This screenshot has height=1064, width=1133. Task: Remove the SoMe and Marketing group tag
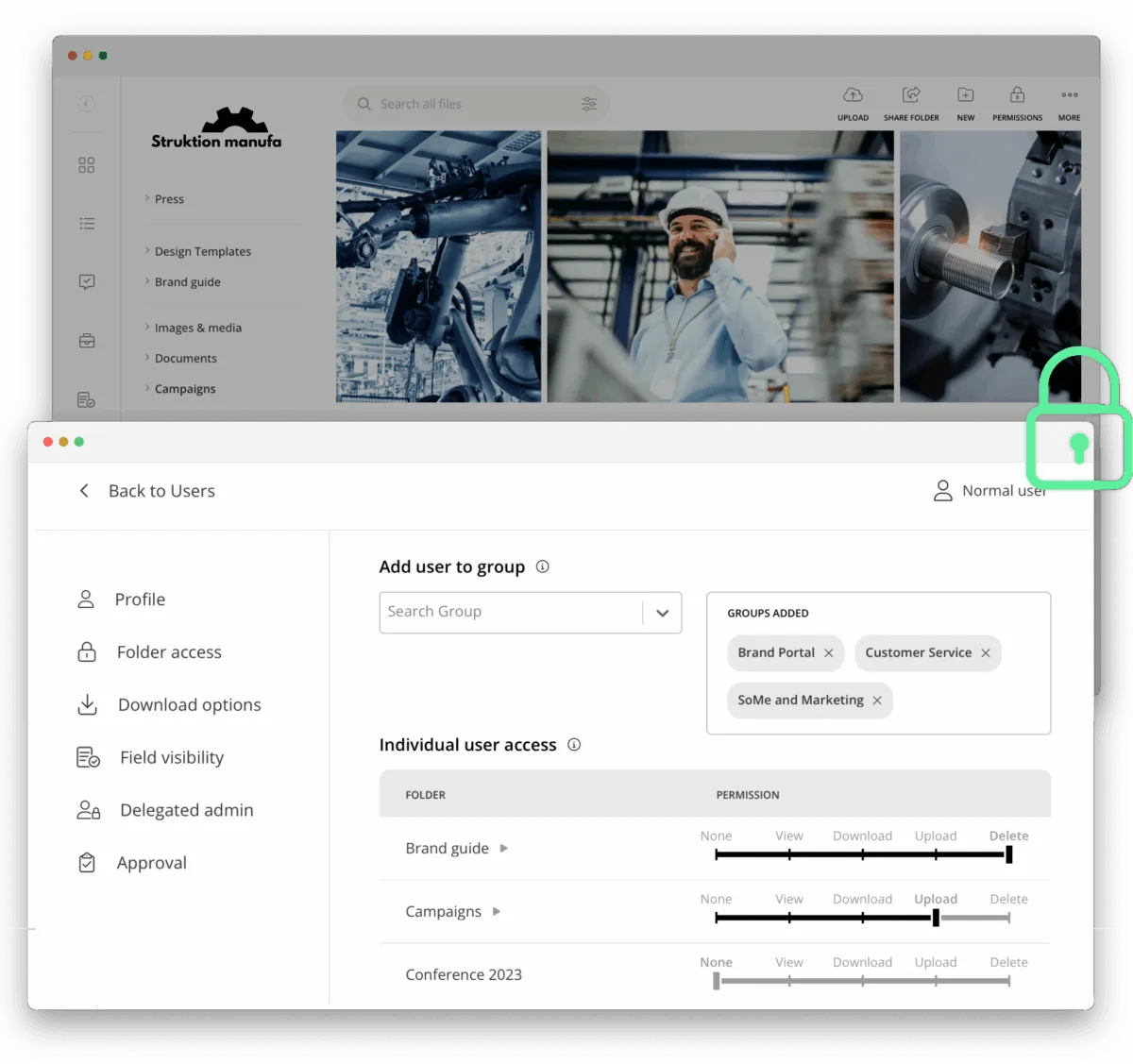[x=877, y=701]
